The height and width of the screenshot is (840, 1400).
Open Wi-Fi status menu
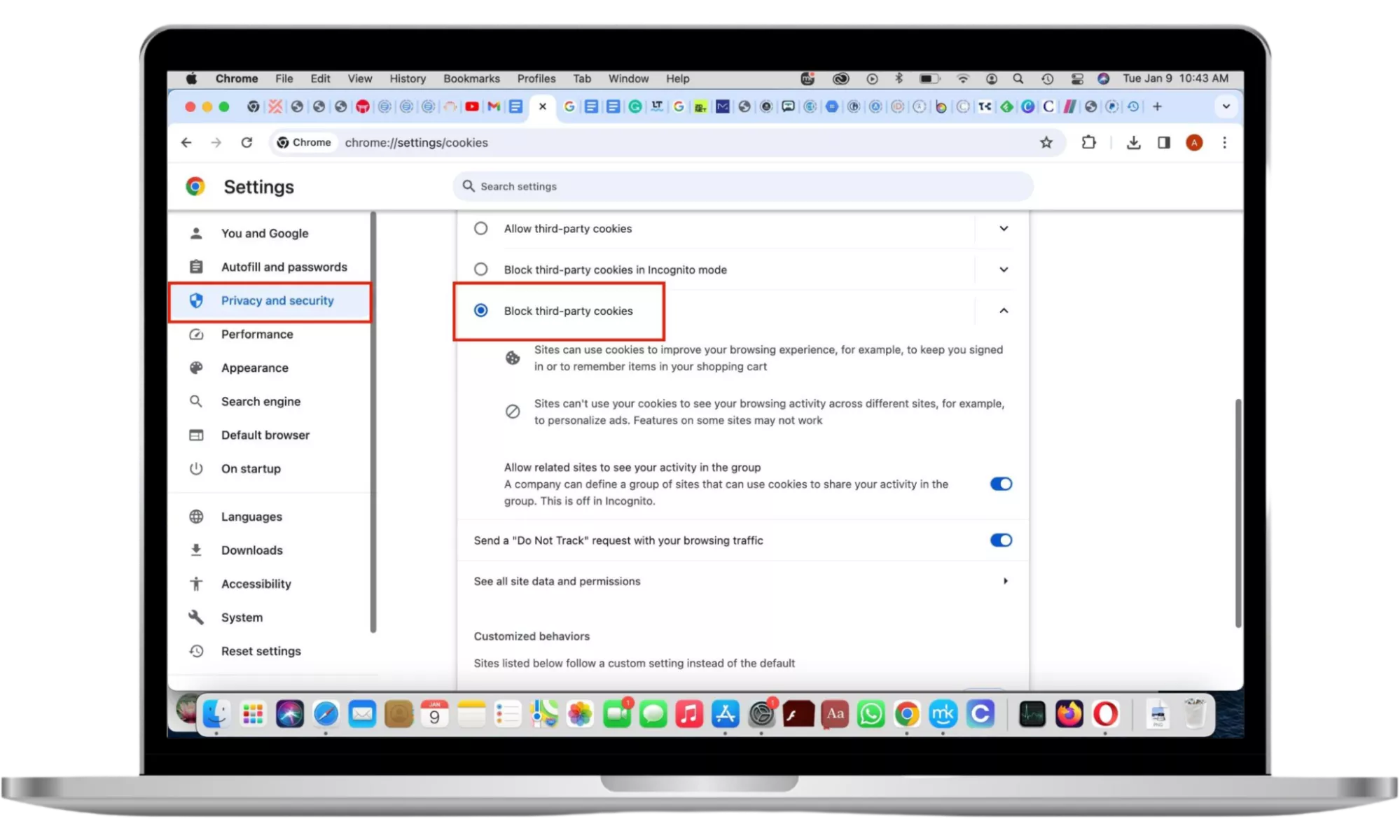pyautogui.click(x=963, y=78)
